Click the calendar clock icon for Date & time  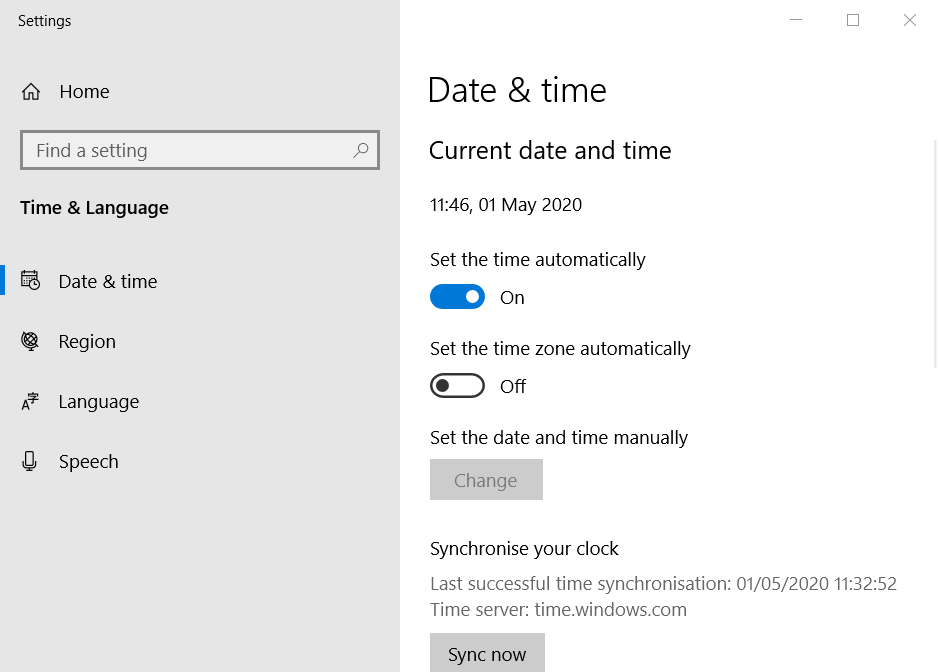click(30, 280)
